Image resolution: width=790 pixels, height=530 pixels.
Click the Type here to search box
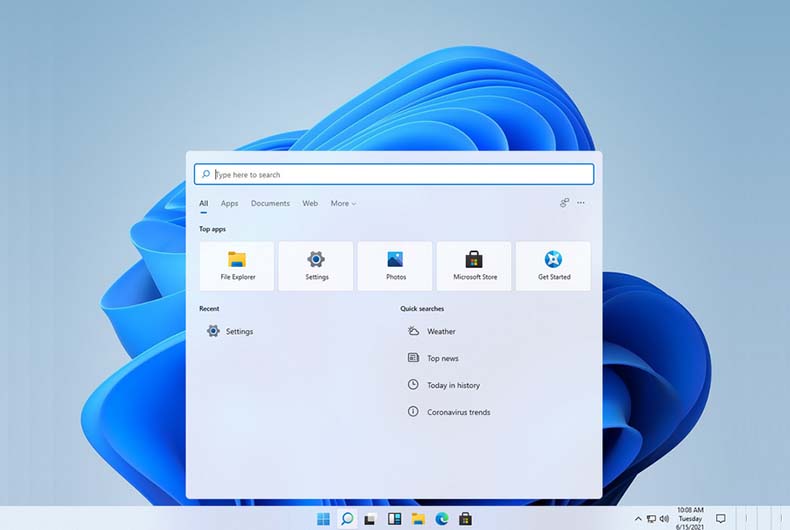[394, 175]
